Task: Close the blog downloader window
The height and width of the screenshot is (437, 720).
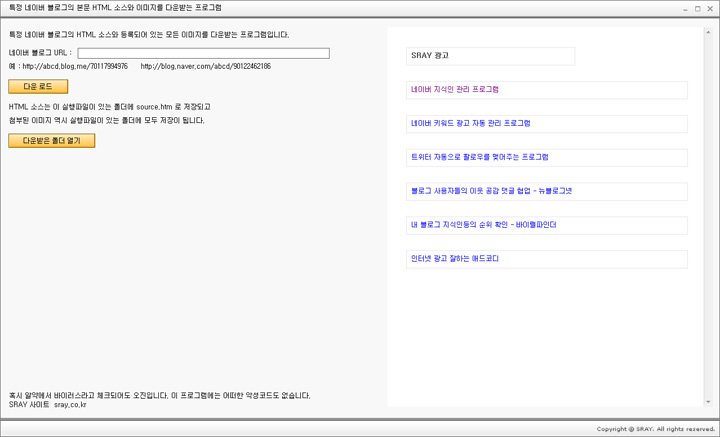Action: click(x=710, y=8)
